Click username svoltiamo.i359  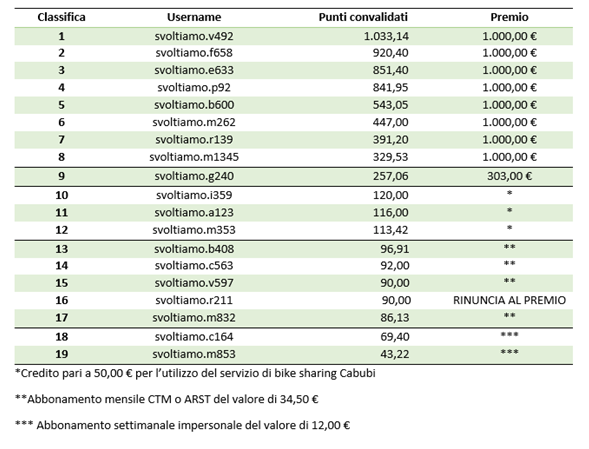(x=194, y=195)
